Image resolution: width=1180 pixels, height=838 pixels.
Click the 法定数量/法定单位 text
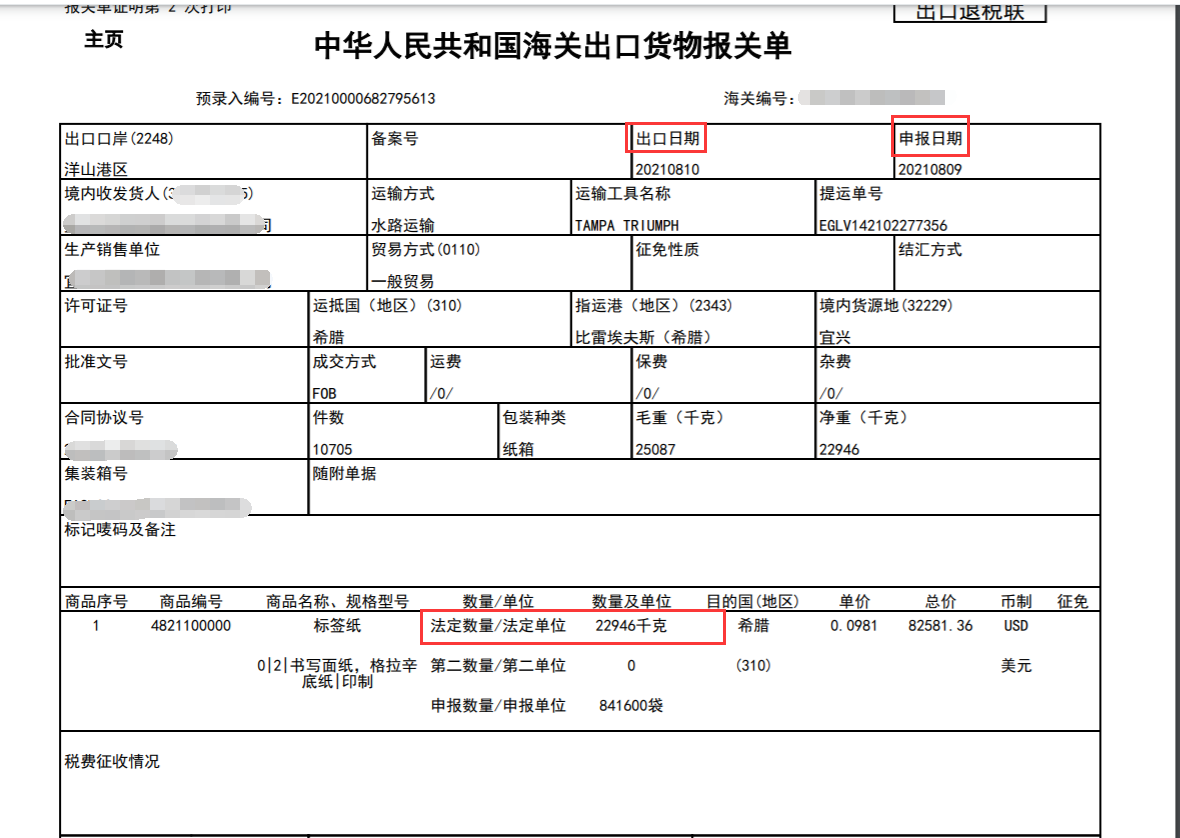tap(497, 625)
